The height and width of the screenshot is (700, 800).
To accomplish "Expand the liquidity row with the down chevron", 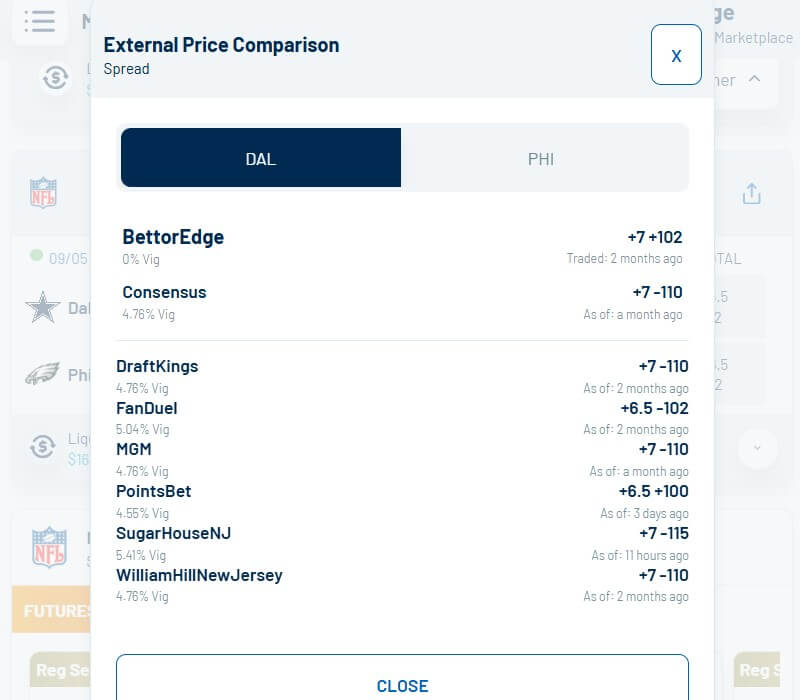I will coord(757,448).
